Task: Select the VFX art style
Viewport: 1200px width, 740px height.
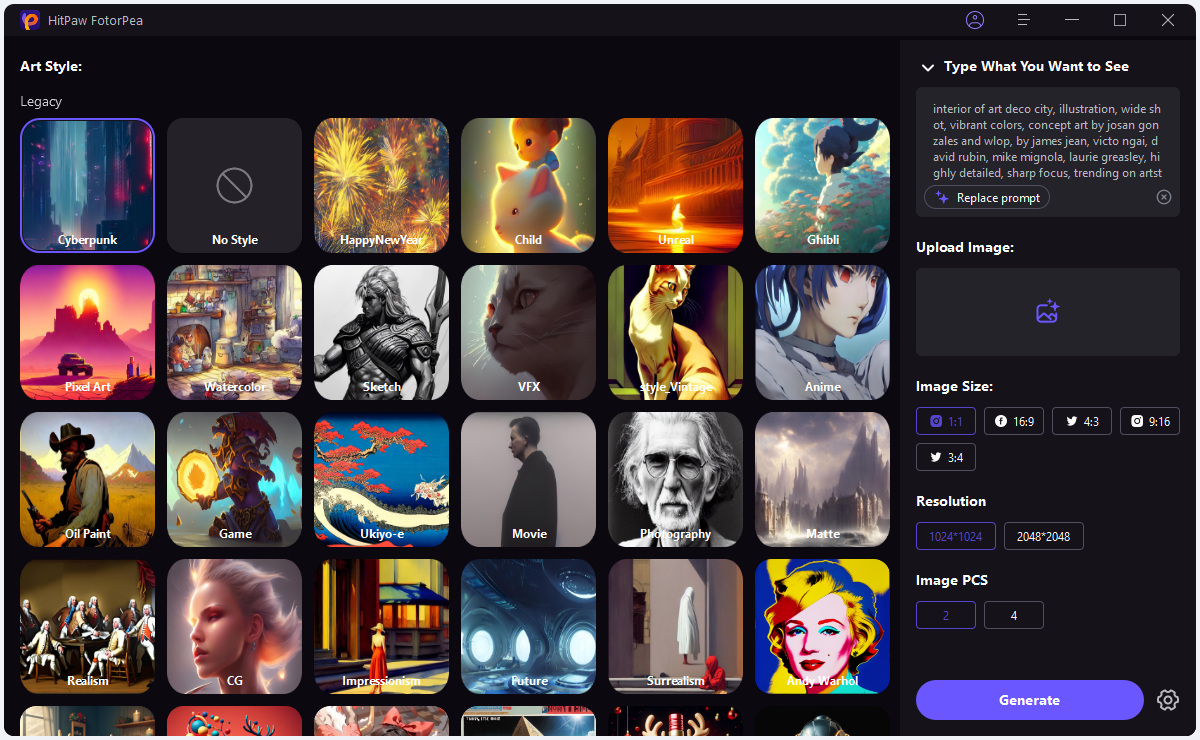Action: pyautogui.click(x=529, y=332)
